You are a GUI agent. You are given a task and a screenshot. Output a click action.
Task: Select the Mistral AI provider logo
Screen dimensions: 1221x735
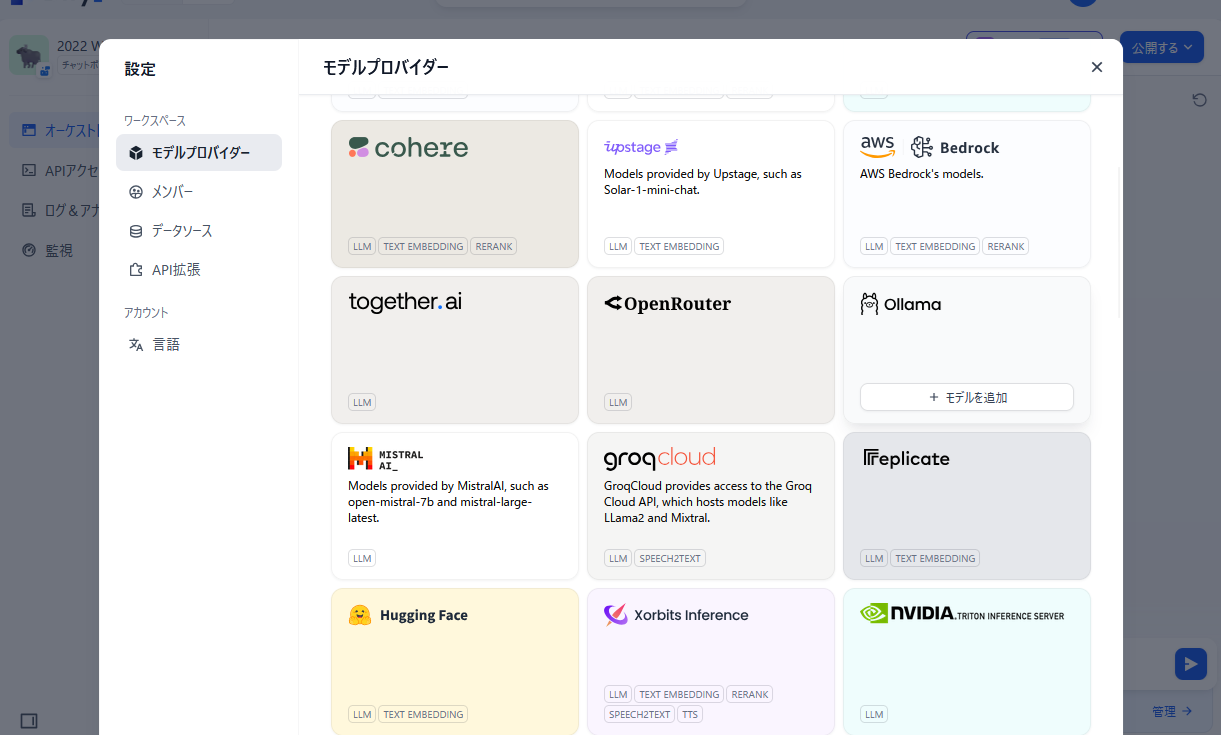click(x=386, y=459)
